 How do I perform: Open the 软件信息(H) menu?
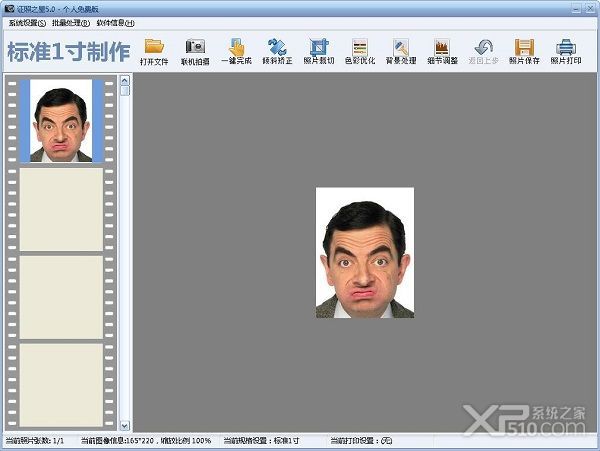pos(115,23)
